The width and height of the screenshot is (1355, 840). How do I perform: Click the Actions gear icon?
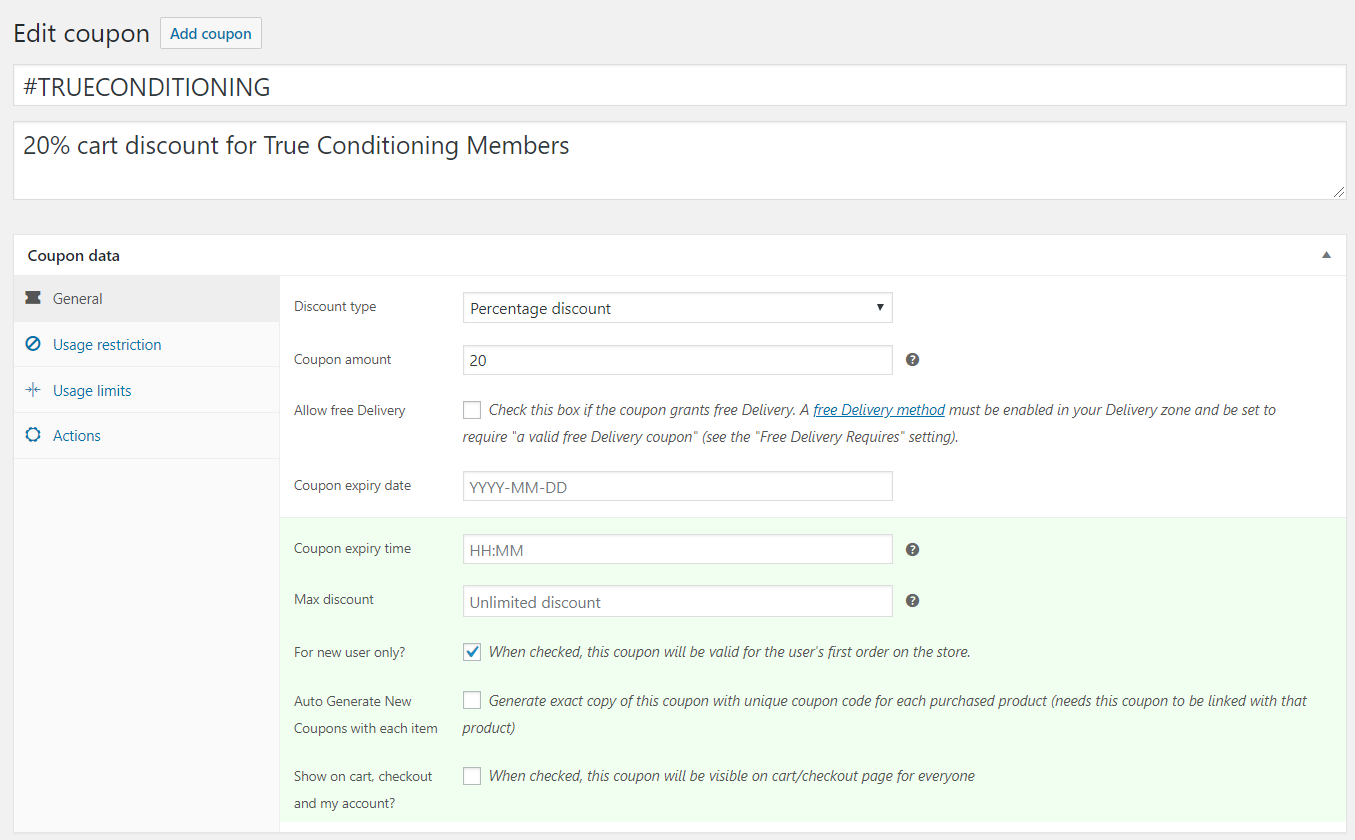coord(33,435)
